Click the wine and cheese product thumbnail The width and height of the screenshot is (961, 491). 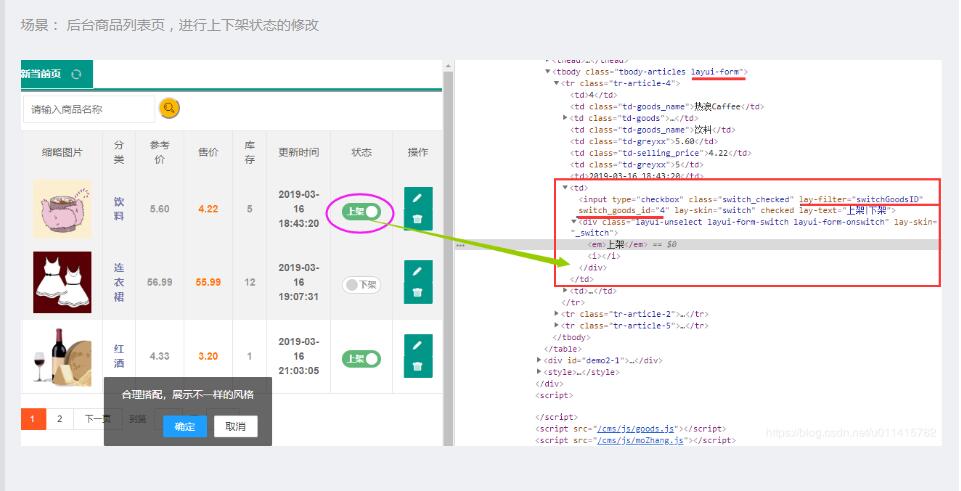coord(62,357)
